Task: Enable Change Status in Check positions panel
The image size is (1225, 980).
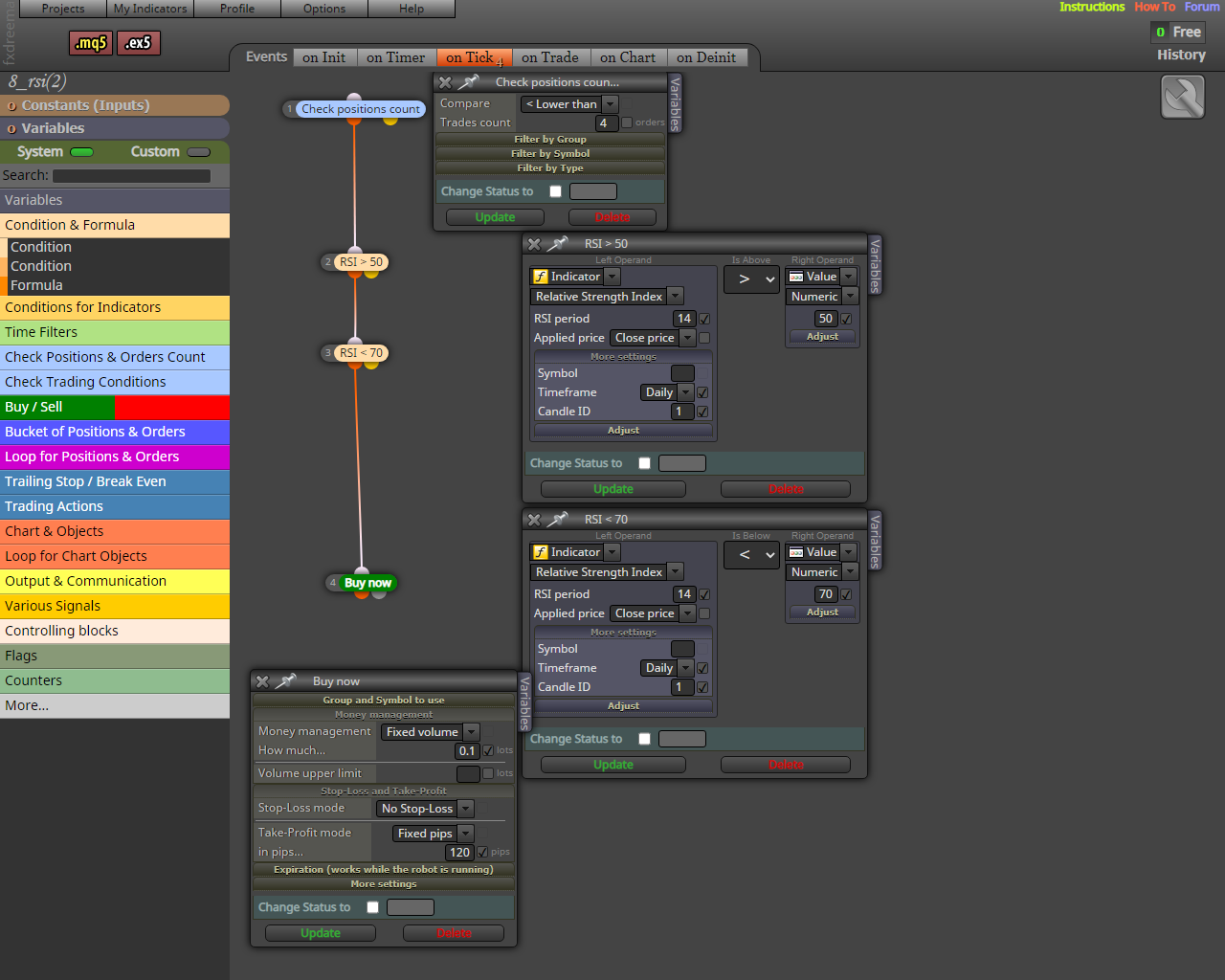Action: [x=555, y=191]
